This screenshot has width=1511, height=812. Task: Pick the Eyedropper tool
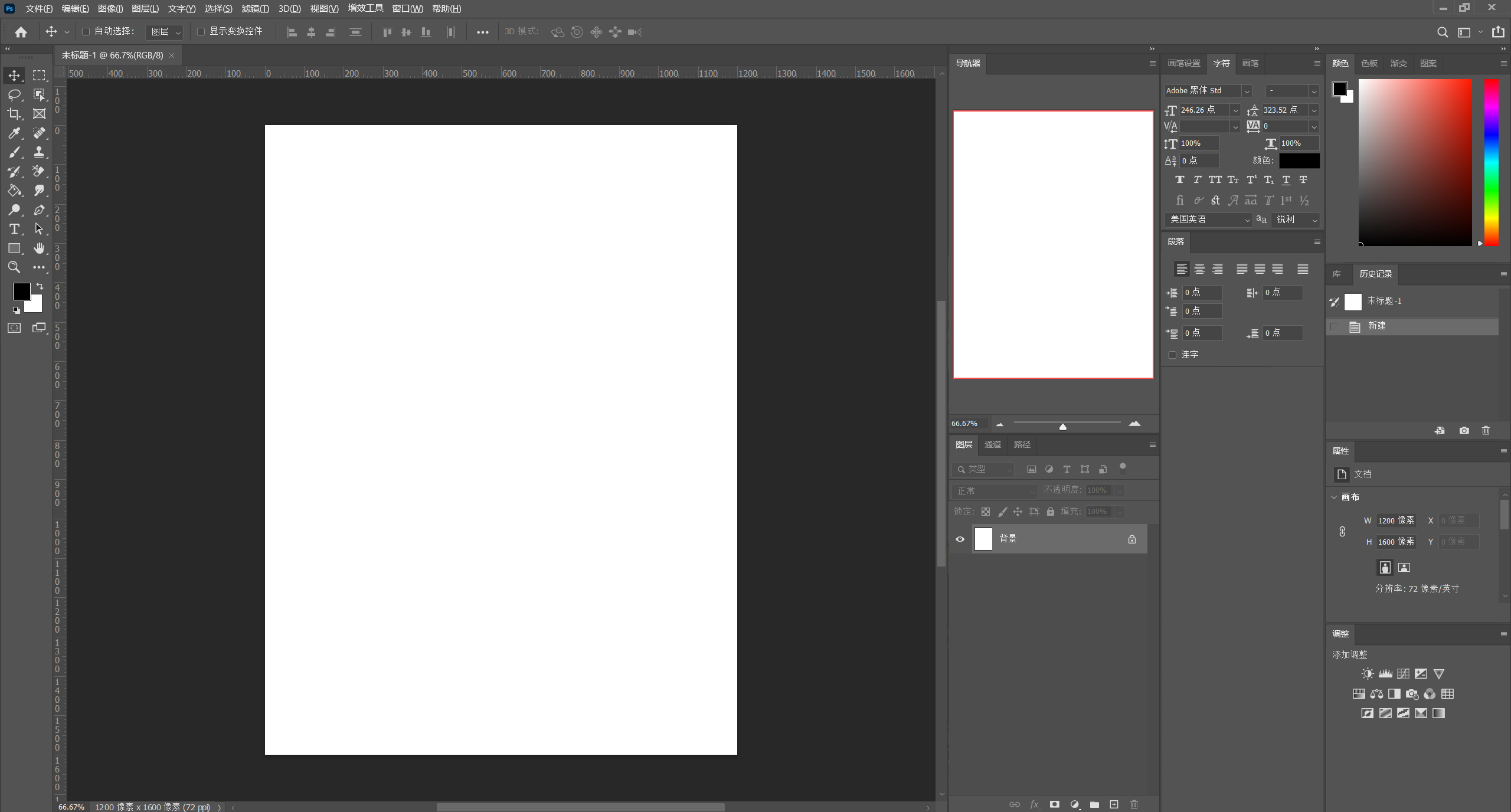click(x=14, y=133)
